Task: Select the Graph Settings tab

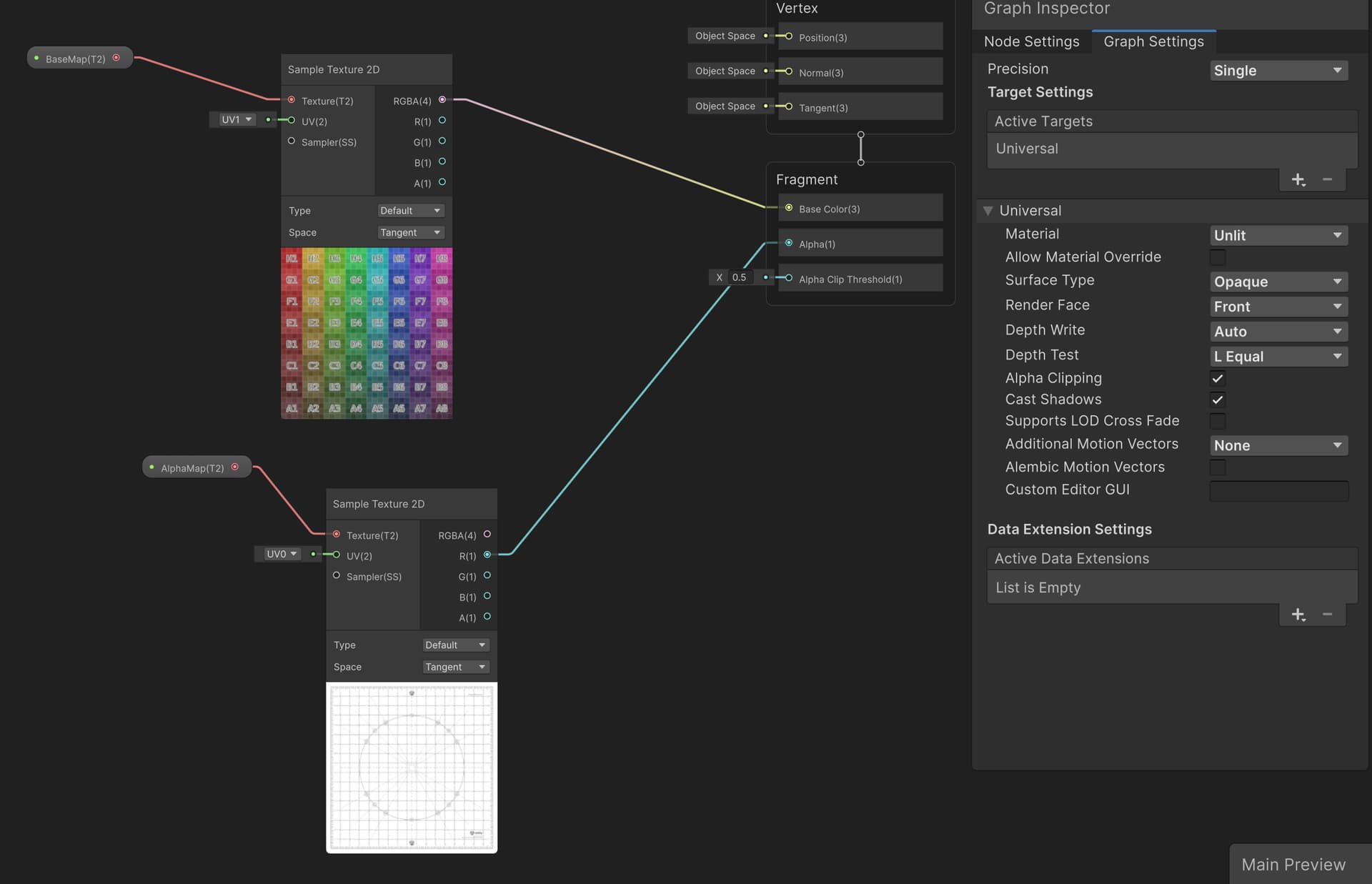Action: [x=1153, y=41]
